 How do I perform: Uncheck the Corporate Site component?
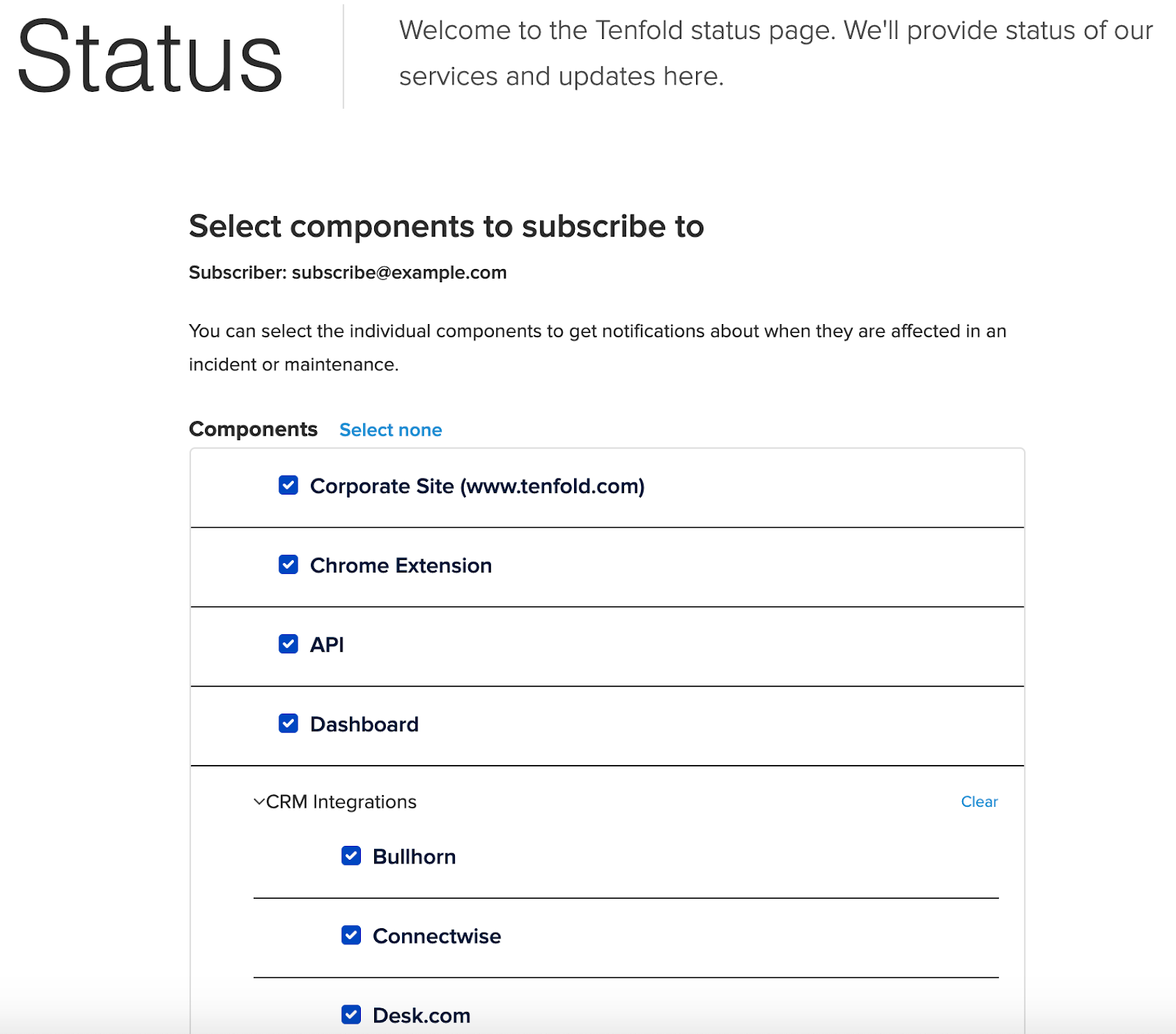point(287,486)
